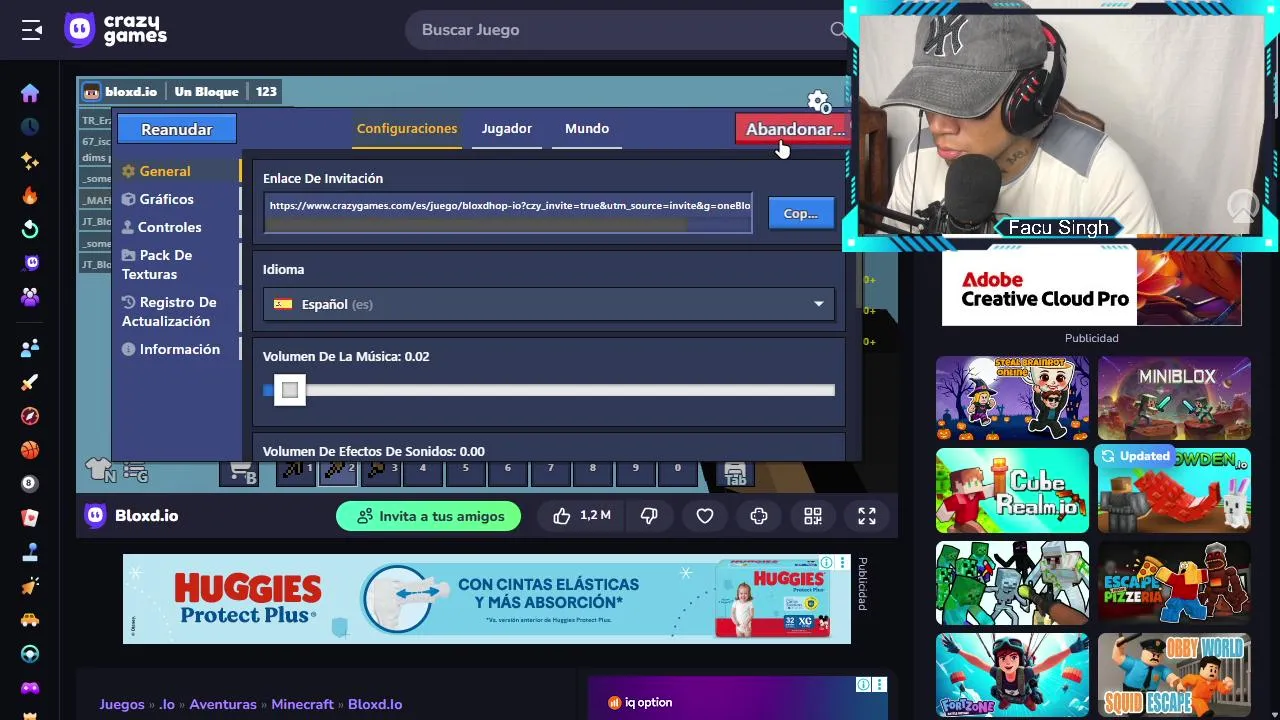Open basketball category icon
Screen dimensions: 1280x720
30,450
